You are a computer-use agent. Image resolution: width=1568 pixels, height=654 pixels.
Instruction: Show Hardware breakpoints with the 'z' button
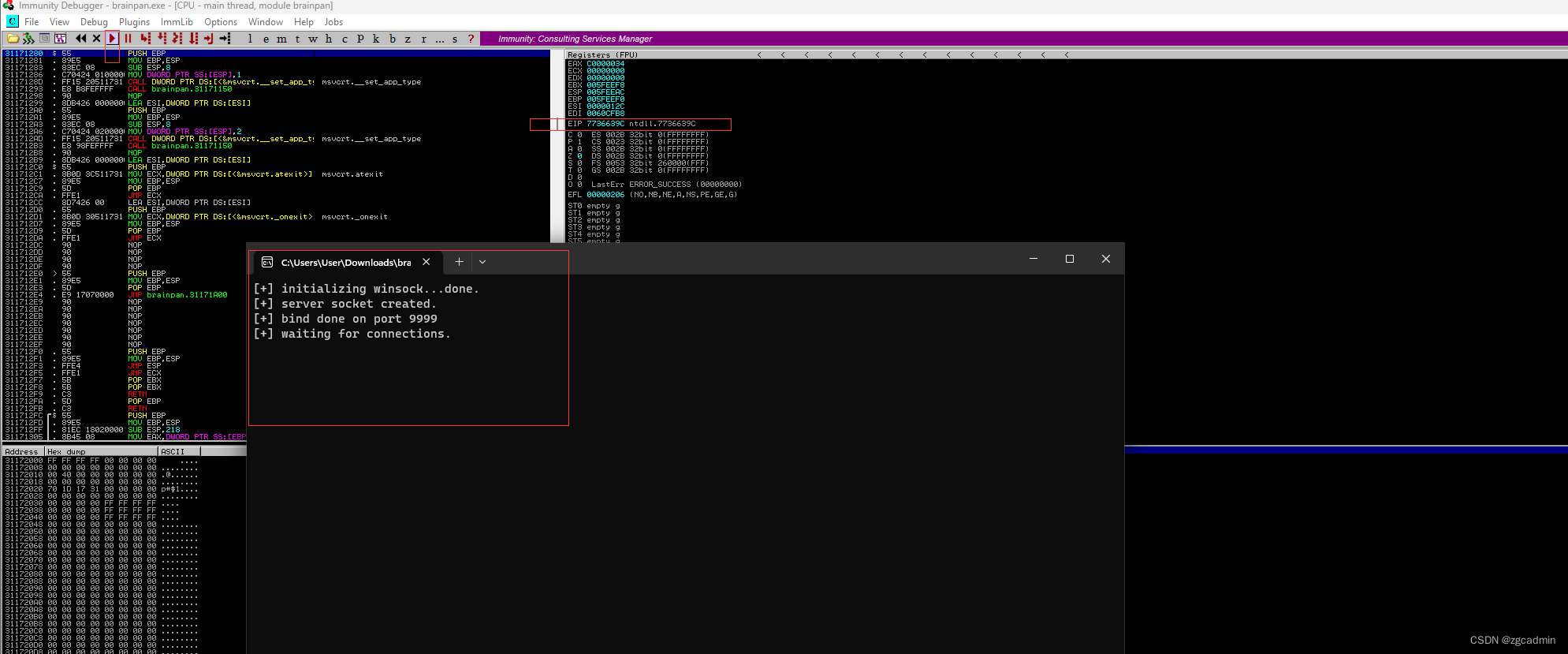[408, 39]
